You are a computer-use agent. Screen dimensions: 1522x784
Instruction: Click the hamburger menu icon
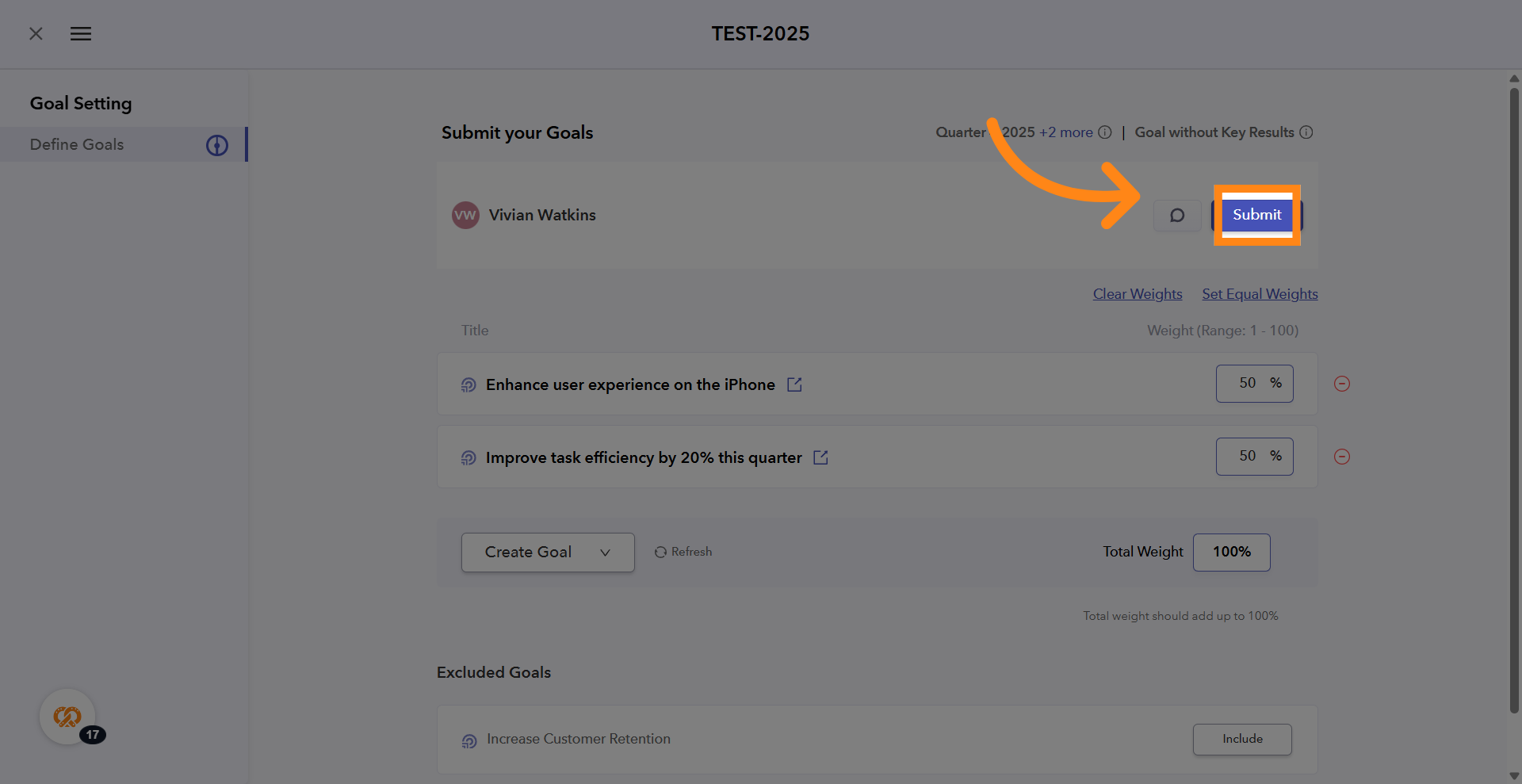coord(81,34)
